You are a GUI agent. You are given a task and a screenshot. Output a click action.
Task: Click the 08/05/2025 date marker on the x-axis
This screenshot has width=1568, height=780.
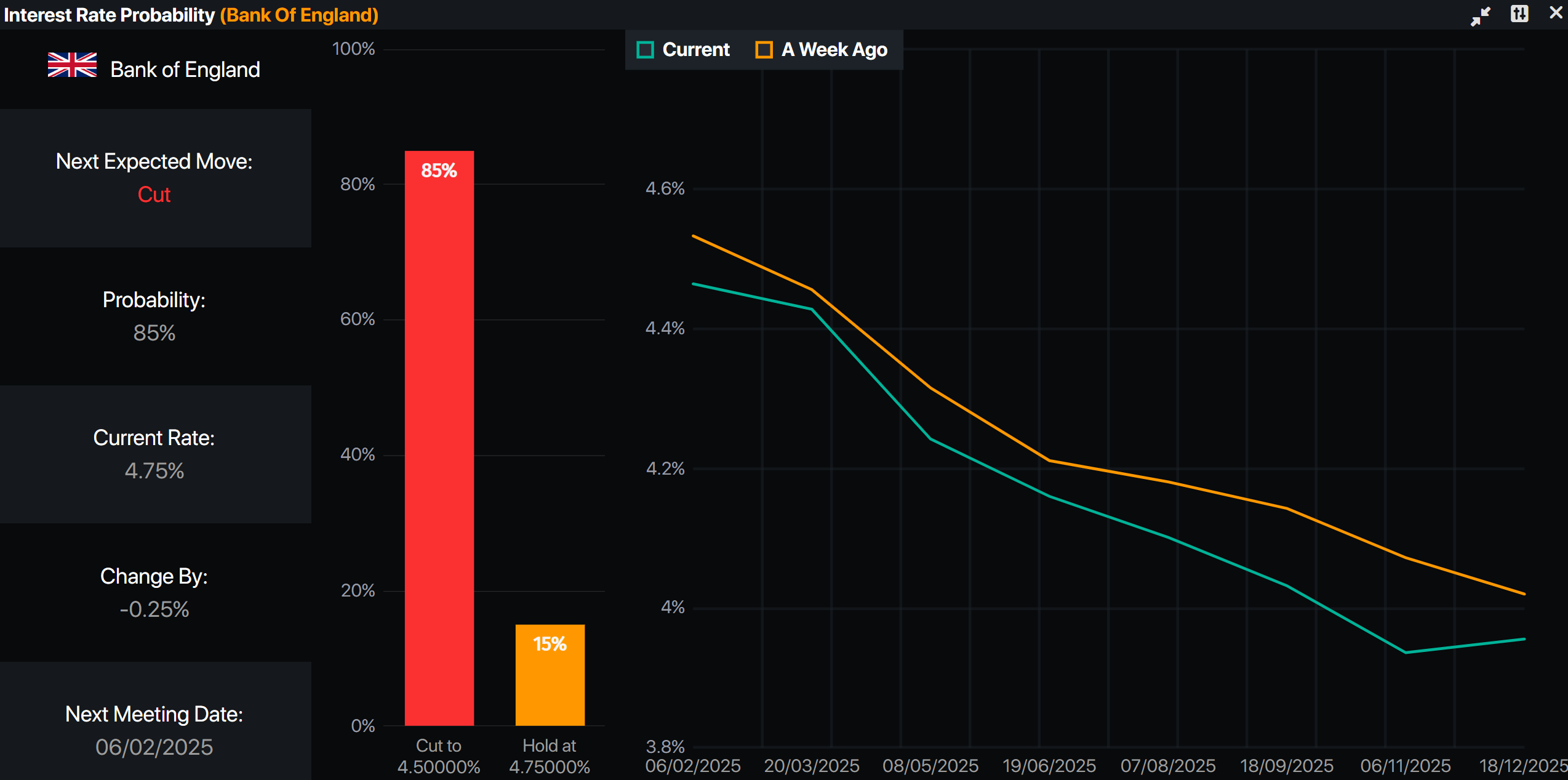[x=930, y=765]
